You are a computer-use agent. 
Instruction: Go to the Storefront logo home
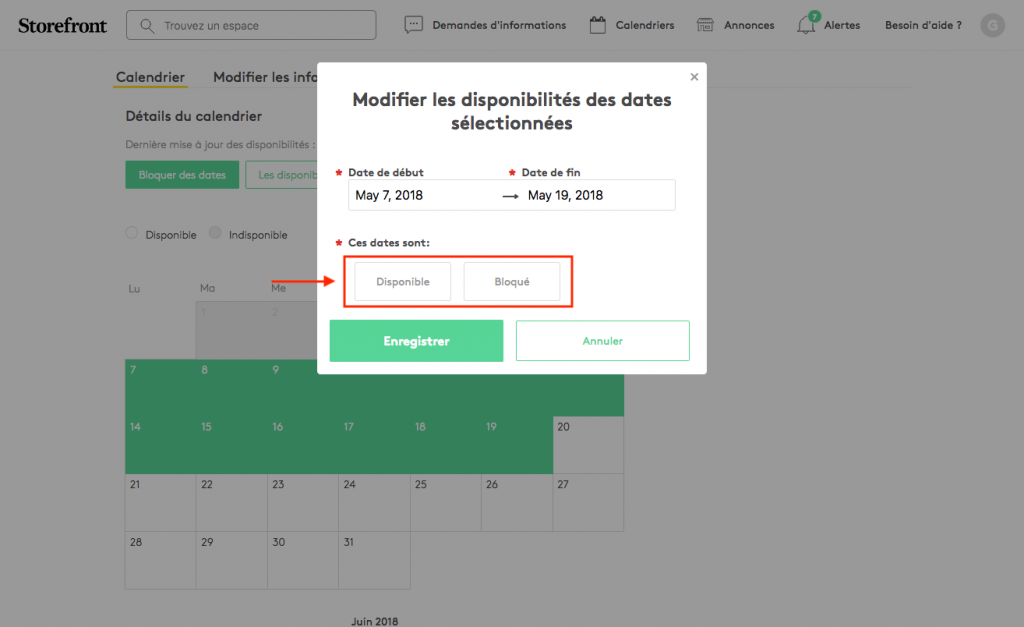63,25
